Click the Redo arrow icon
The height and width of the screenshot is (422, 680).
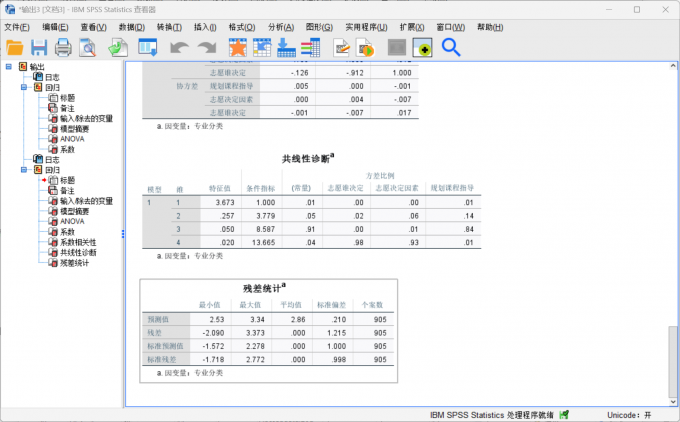click(207, 47)
